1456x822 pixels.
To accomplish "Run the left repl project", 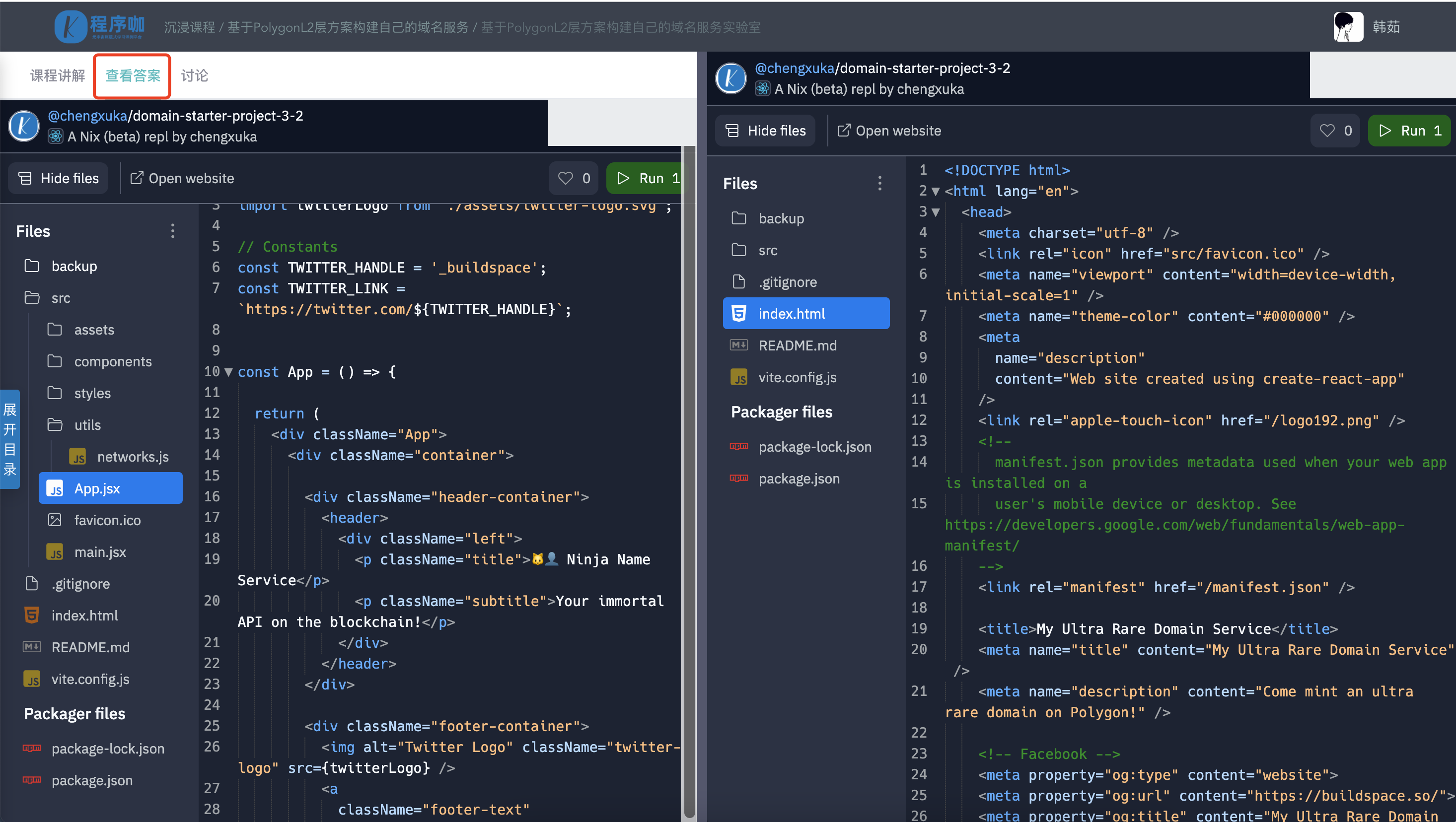I will click(645, 179).
